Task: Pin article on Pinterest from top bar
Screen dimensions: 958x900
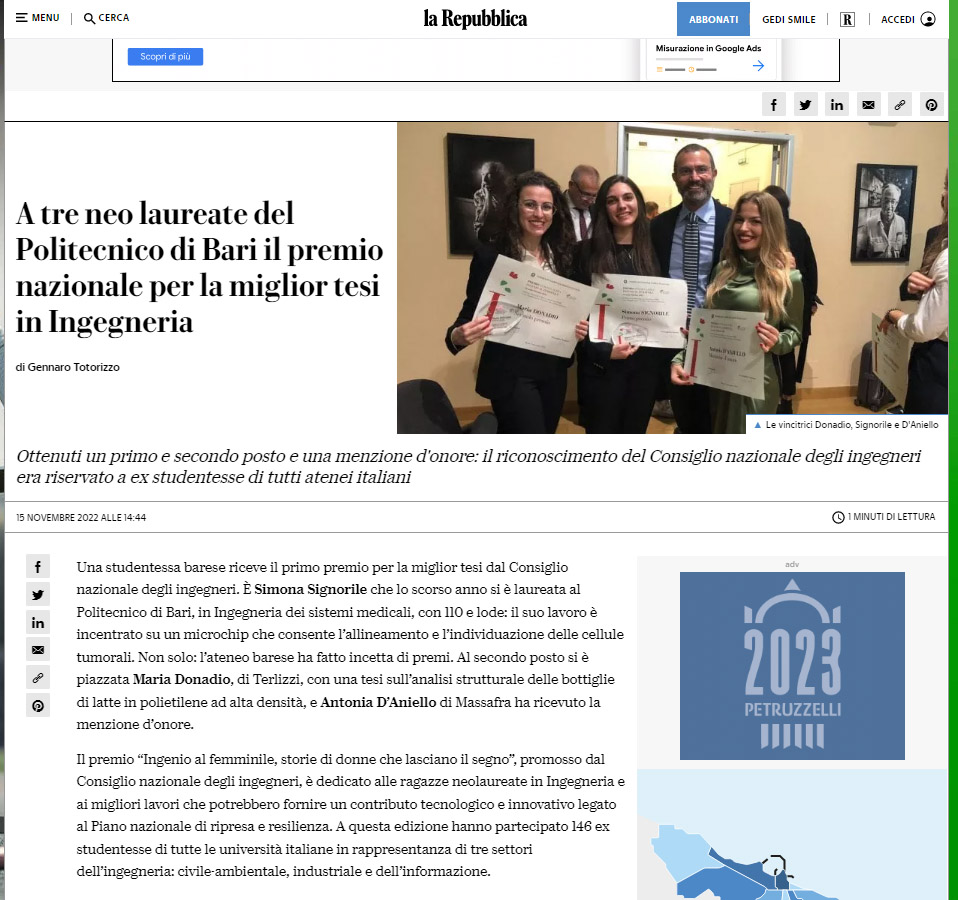Action: pos(931,105)
